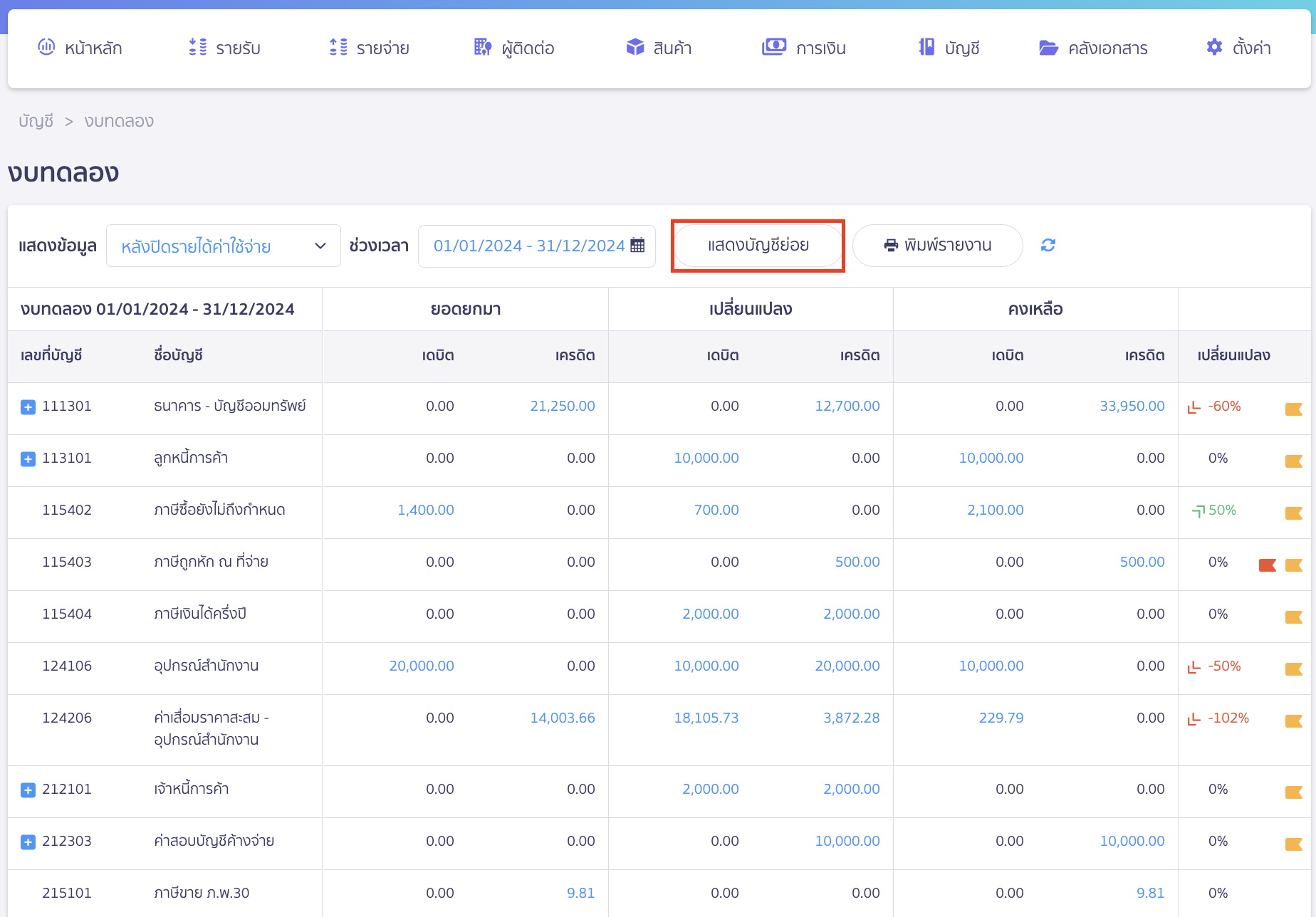Expand account 212303 row
The height and width of the screenshot is (917, 1316).
pos(28,842)
